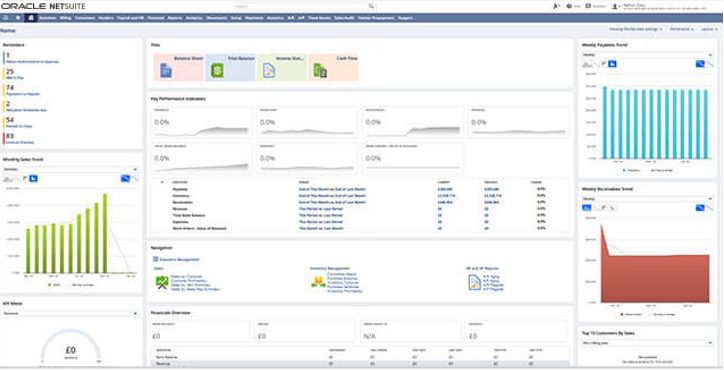This screenshot has width=724, height=370.
Task: Click the Help question mark icon
Action: [x=569, y=6]
